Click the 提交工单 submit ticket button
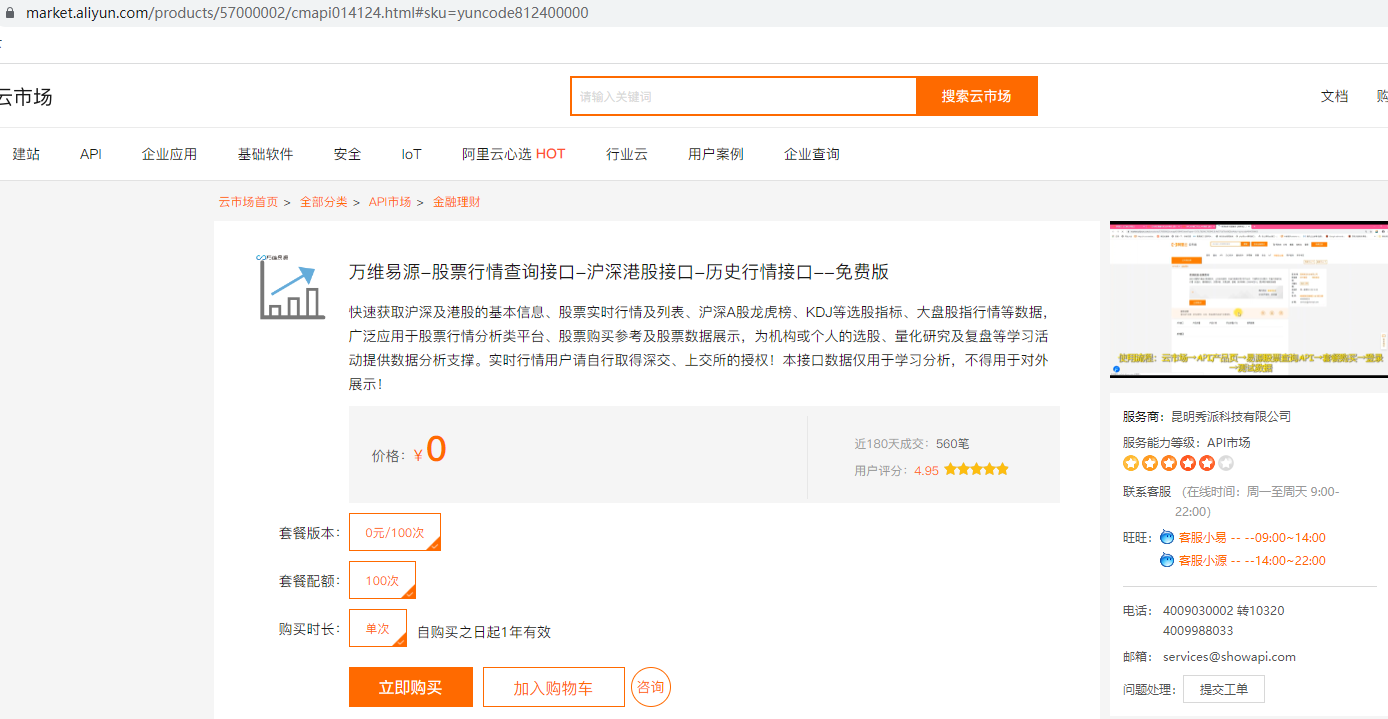1388x719 pixels. pyautogui.click(x=1223, y=689)
